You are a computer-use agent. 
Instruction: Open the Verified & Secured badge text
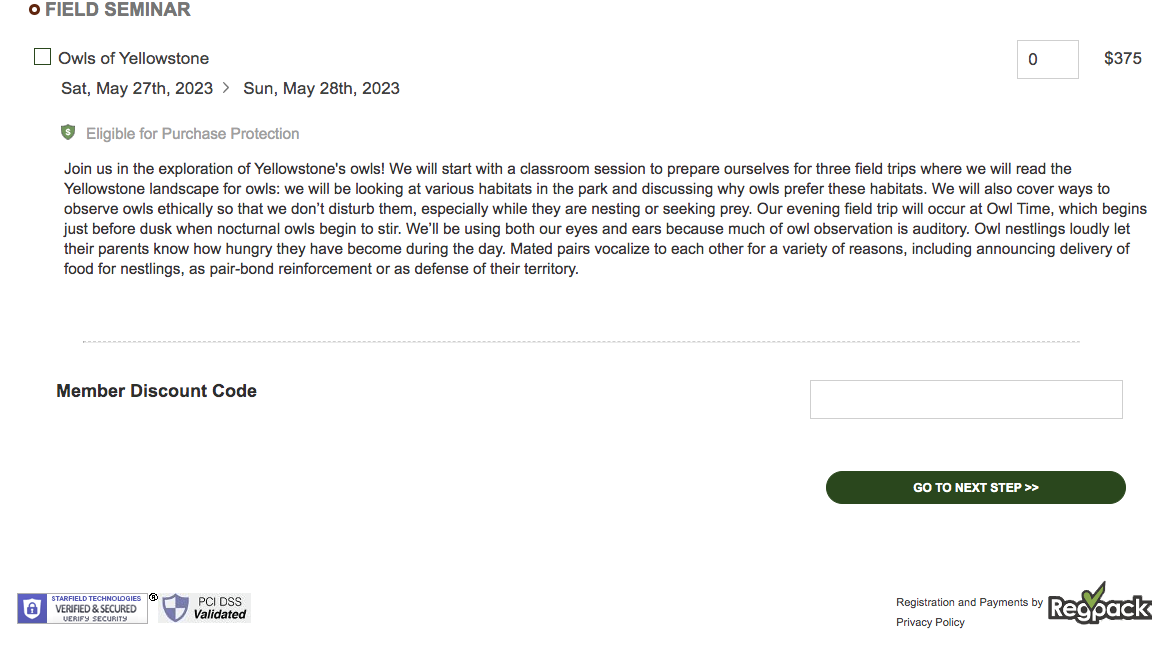click(96, 608)
